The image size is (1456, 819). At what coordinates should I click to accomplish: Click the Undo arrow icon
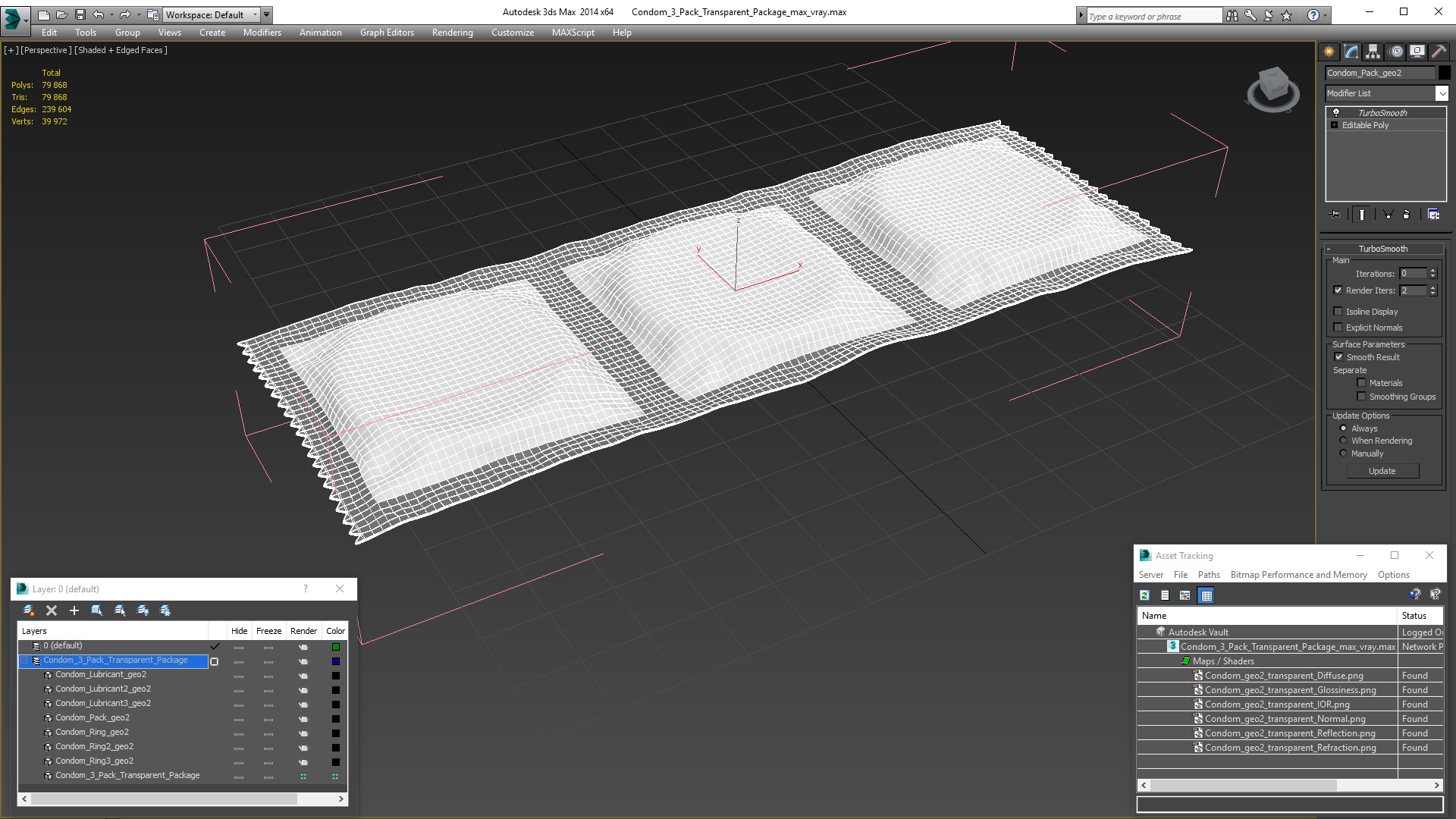point(99,14)
